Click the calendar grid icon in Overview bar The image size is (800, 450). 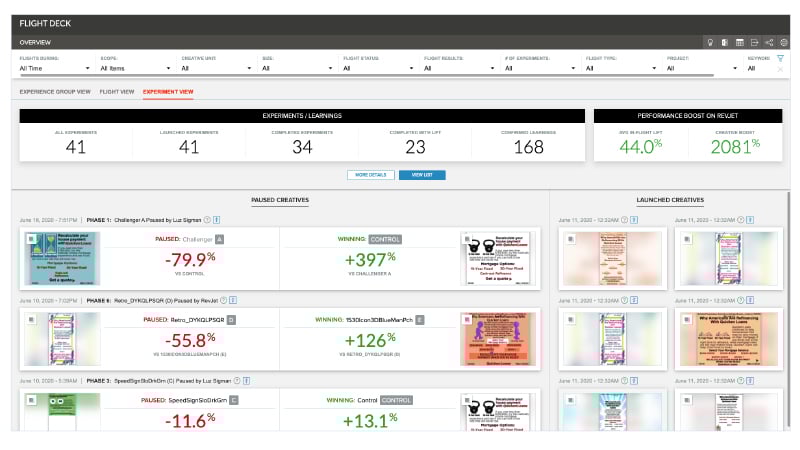(x=740, y=43)
